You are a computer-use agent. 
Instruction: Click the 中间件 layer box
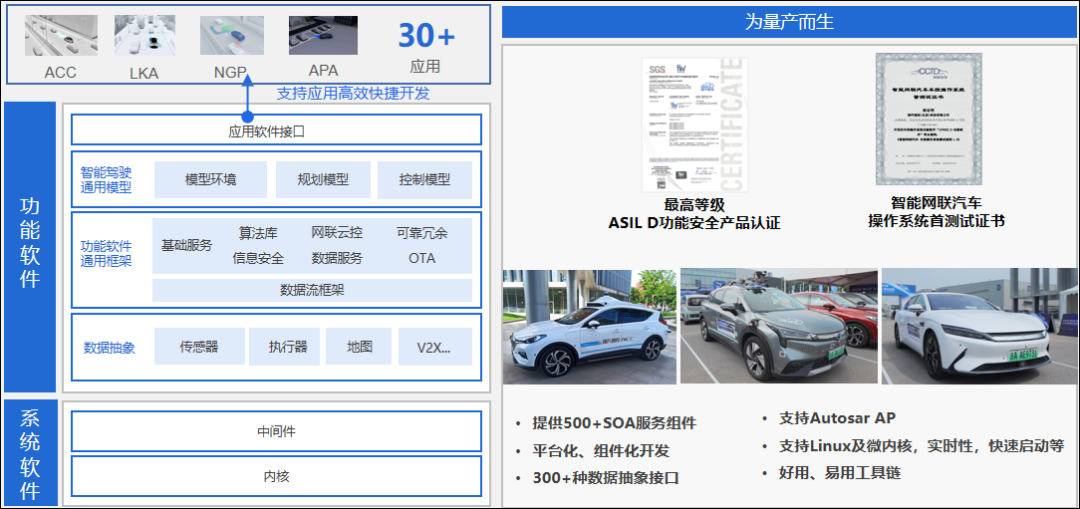276,431
